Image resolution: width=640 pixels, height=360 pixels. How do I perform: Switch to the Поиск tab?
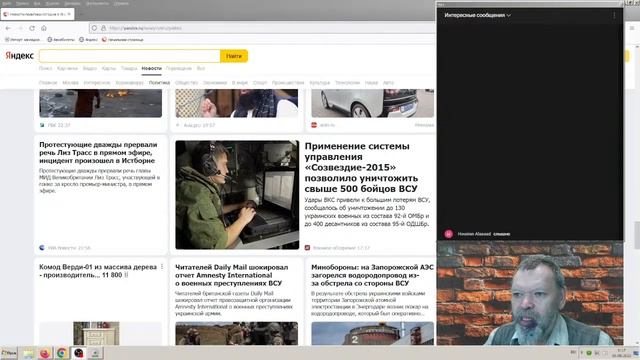point(45,69)
